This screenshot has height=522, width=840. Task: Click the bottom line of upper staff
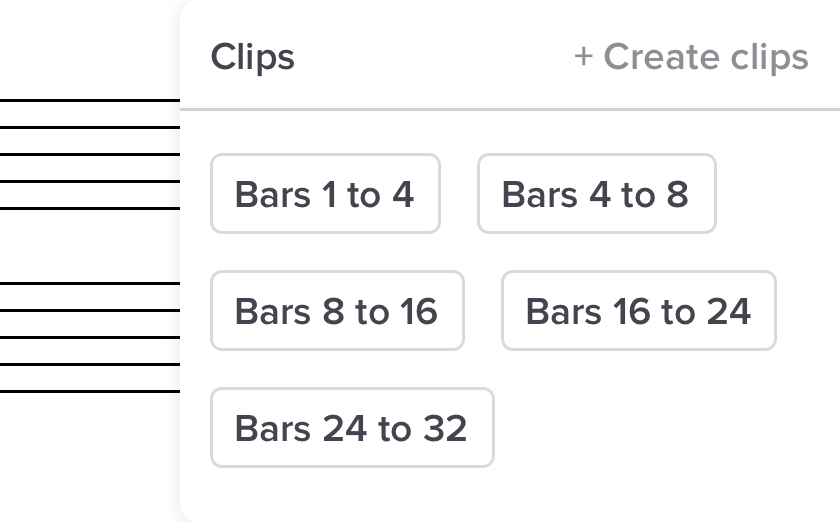(90, 208)
